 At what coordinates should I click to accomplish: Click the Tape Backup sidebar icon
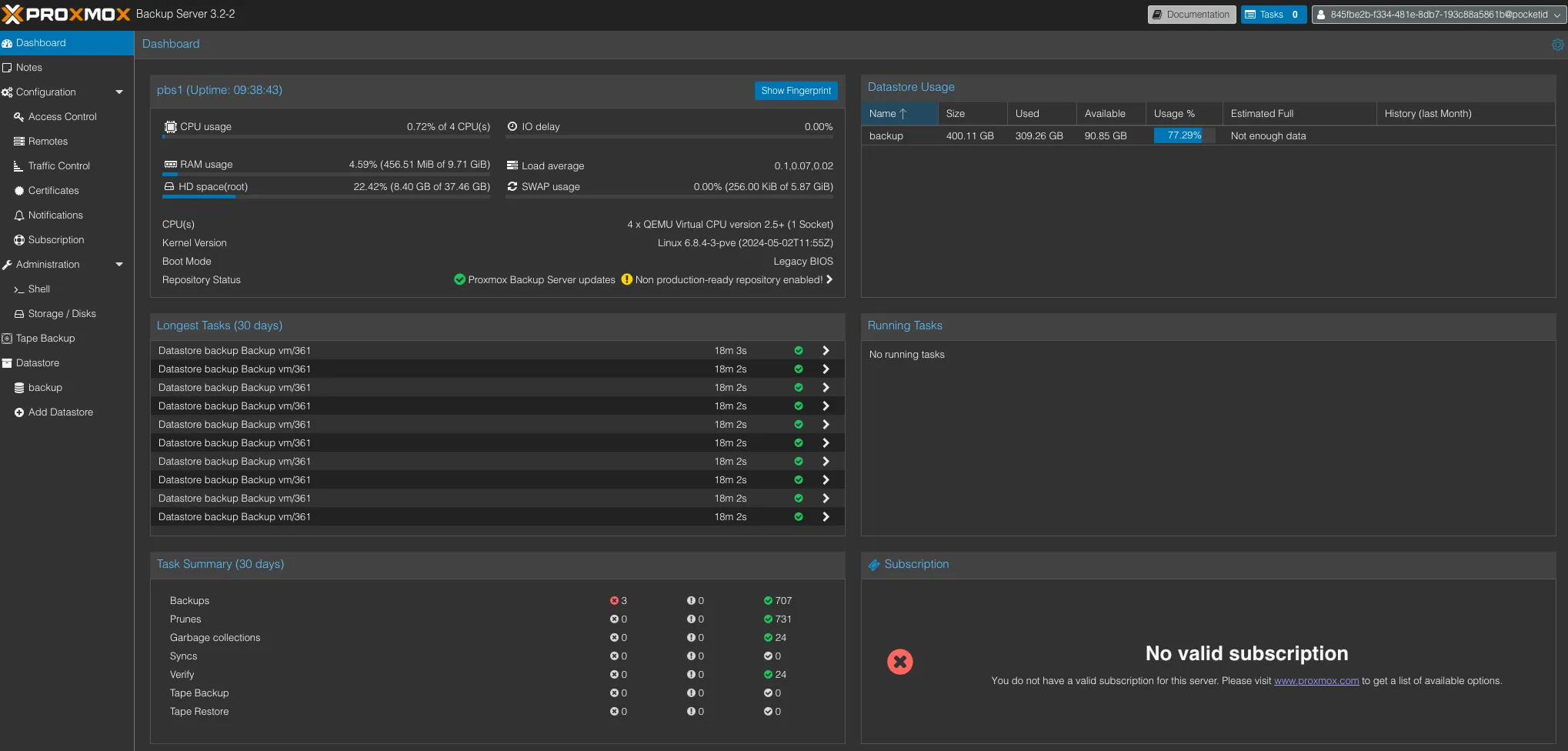click(7, 339)
